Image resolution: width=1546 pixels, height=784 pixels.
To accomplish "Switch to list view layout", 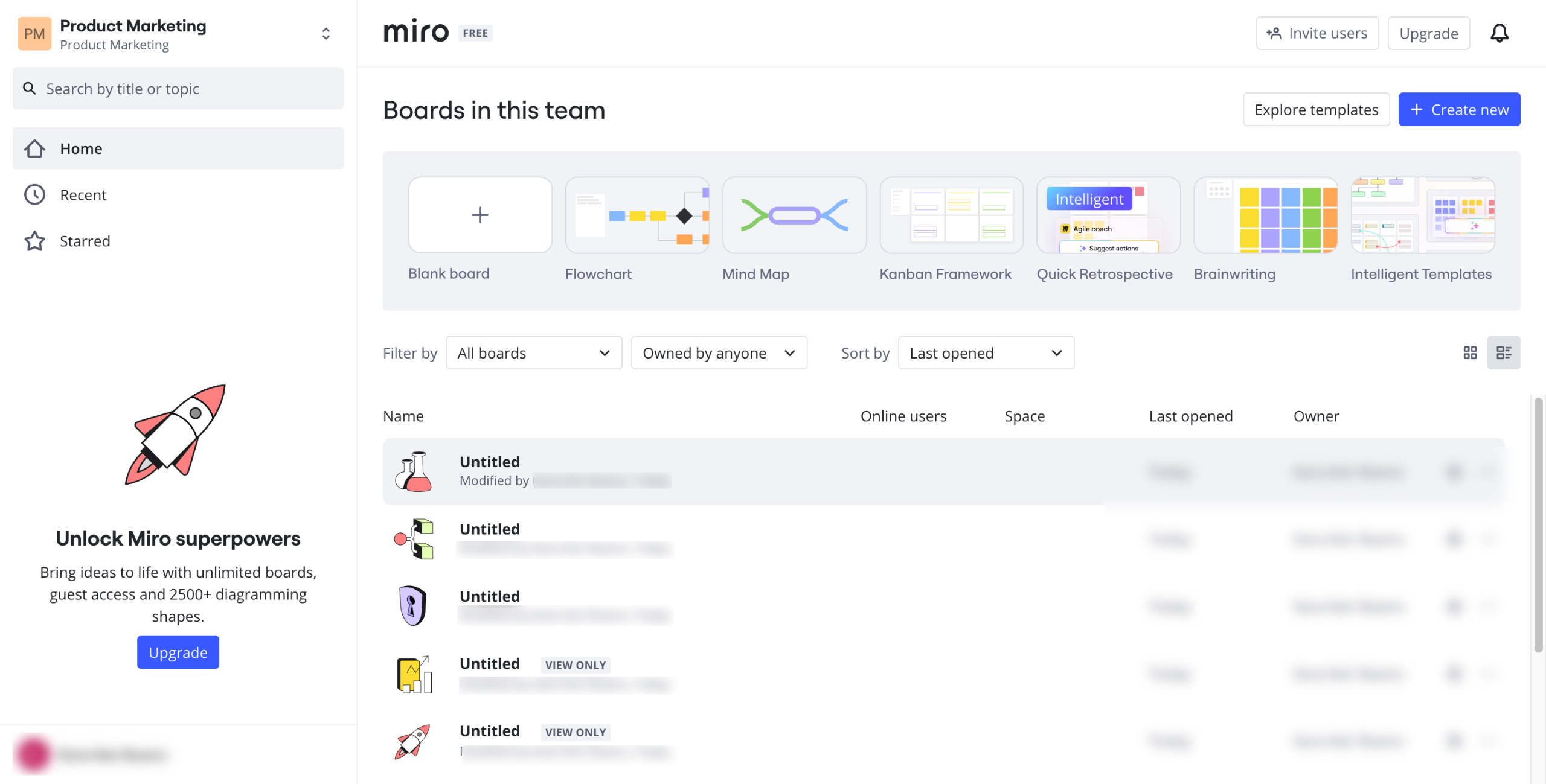I will tap(1503, 353).
